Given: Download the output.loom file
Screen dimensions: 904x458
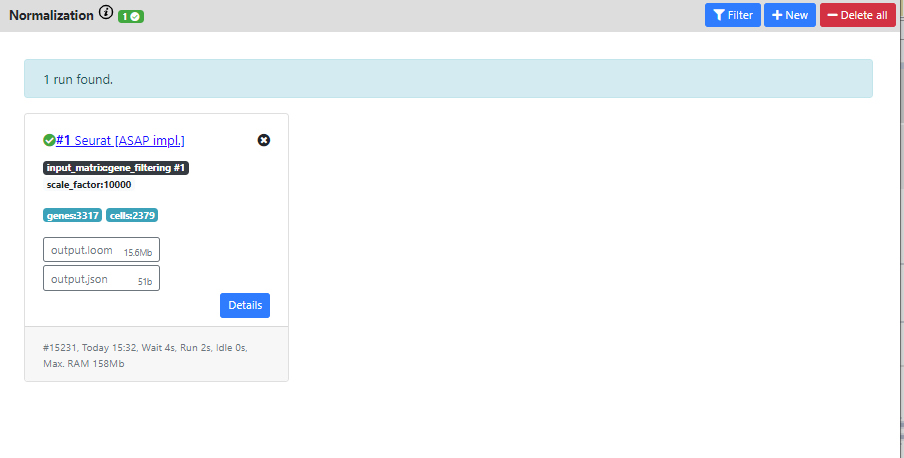Looking at the screenshot, I should coord(101,250).
